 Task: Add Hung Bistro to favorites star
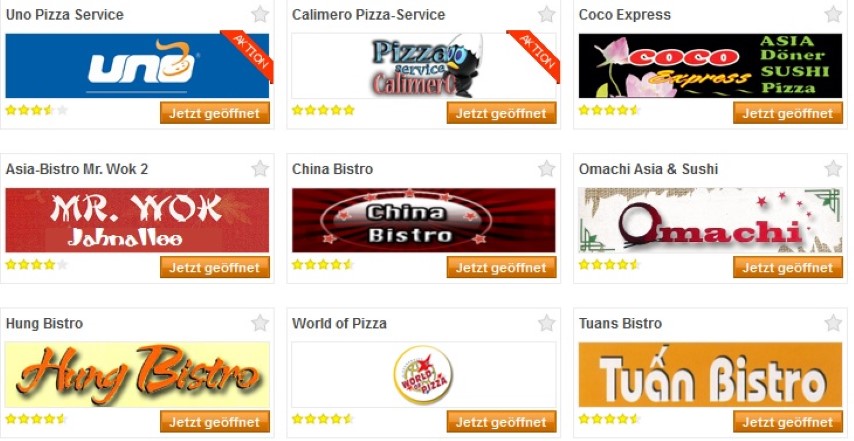point(260,323)
